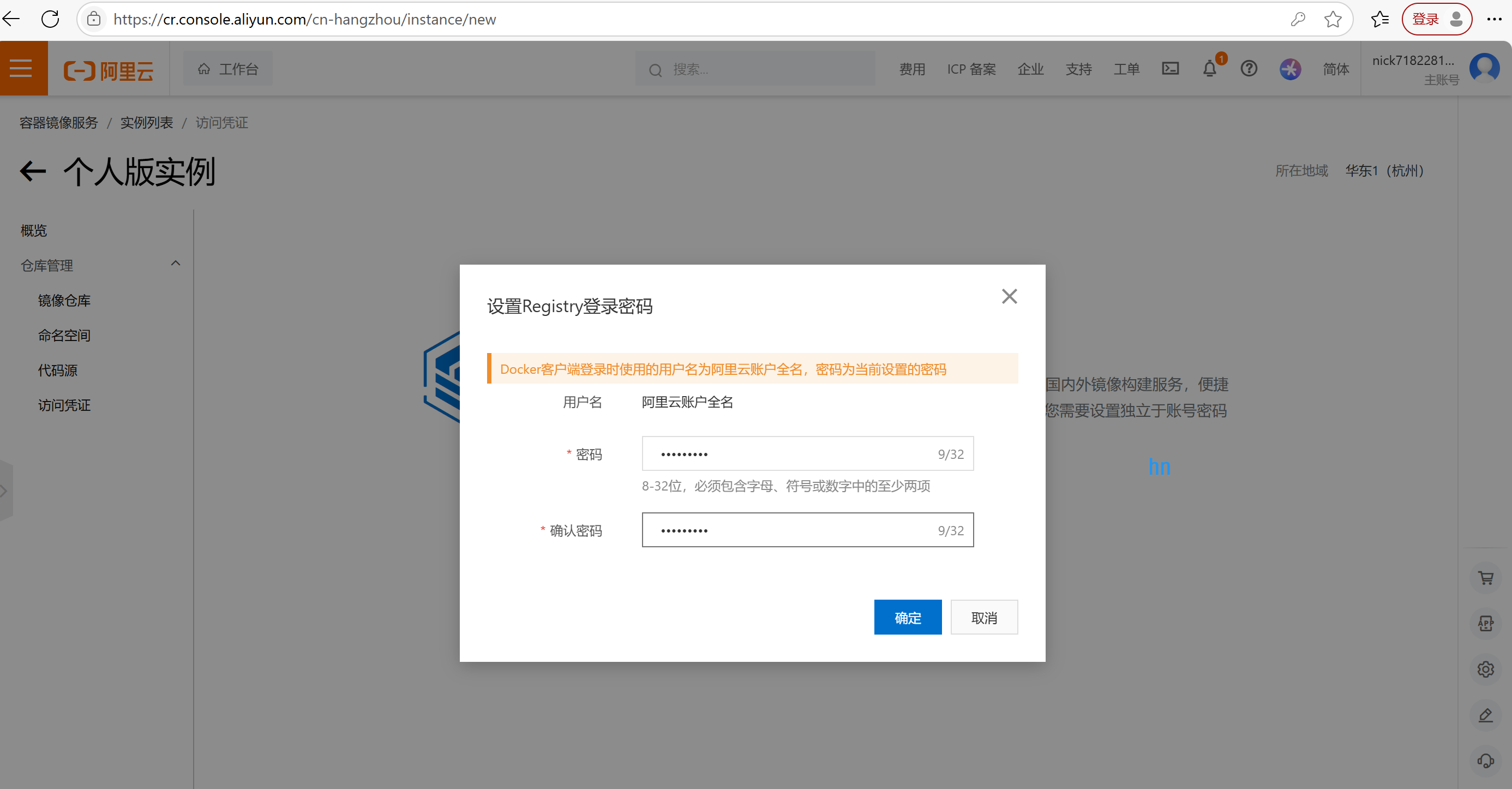The width and height of the screenshot is (1512, 789).
Task: Open 访问凭证 sidebar item
Action: point(64,405)
